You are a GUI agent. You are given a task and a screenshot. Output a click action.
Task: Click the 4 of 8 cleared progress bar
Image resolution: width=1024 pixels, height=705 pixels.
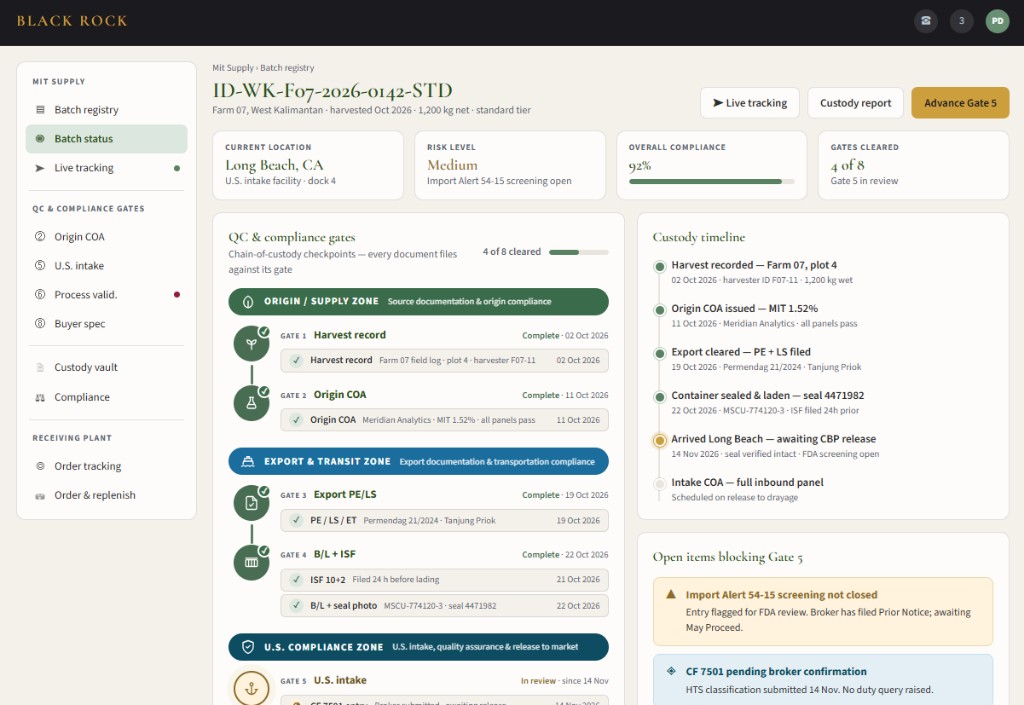coord(579,252)
